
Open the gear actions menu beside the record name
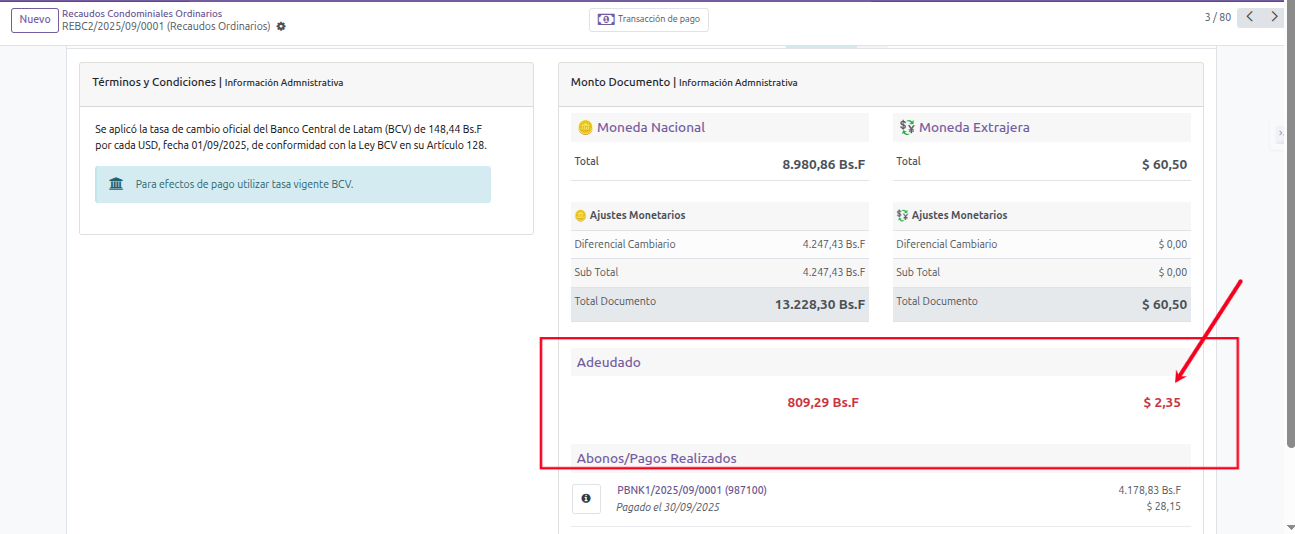pos(281,27)
